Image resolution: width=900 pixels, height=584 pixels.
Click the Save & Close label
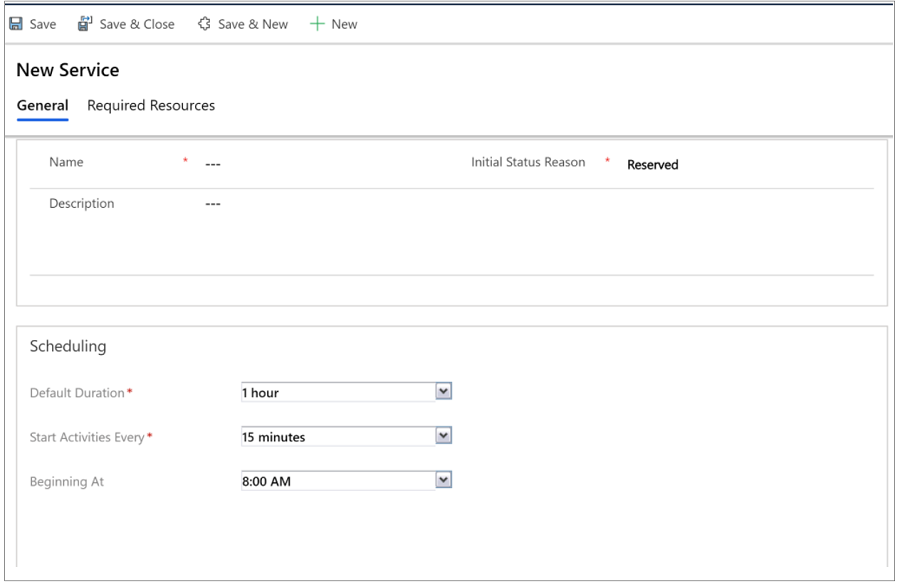(137, 24)
